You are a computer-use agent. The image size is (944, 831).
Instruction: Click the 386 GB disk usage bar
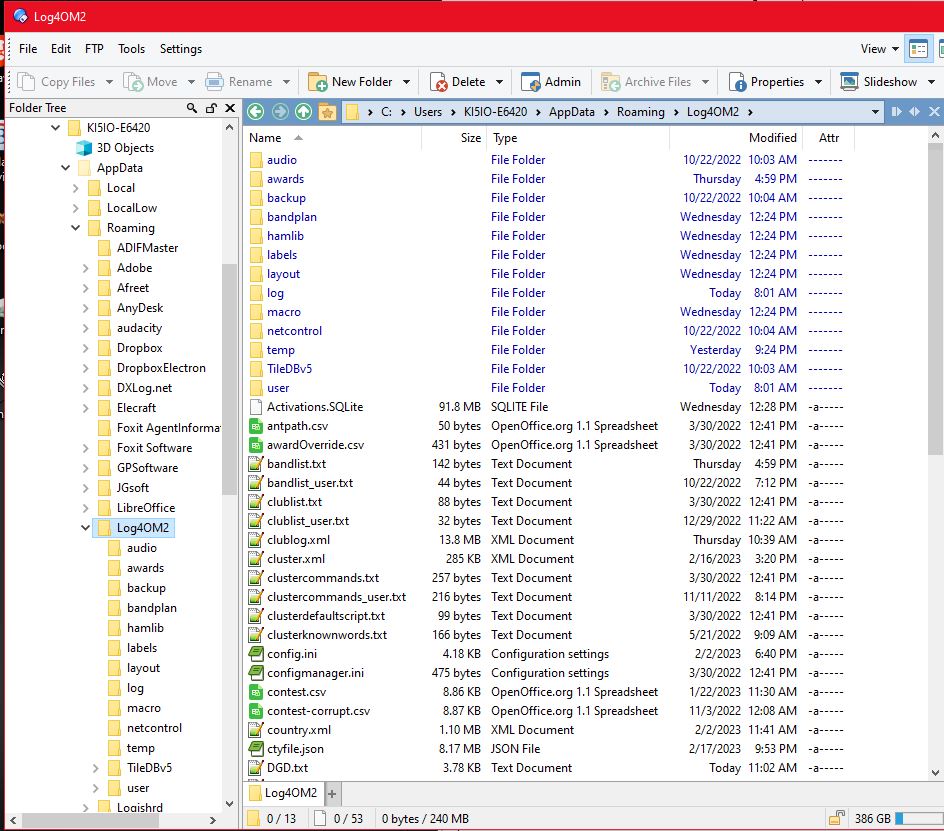919,818
